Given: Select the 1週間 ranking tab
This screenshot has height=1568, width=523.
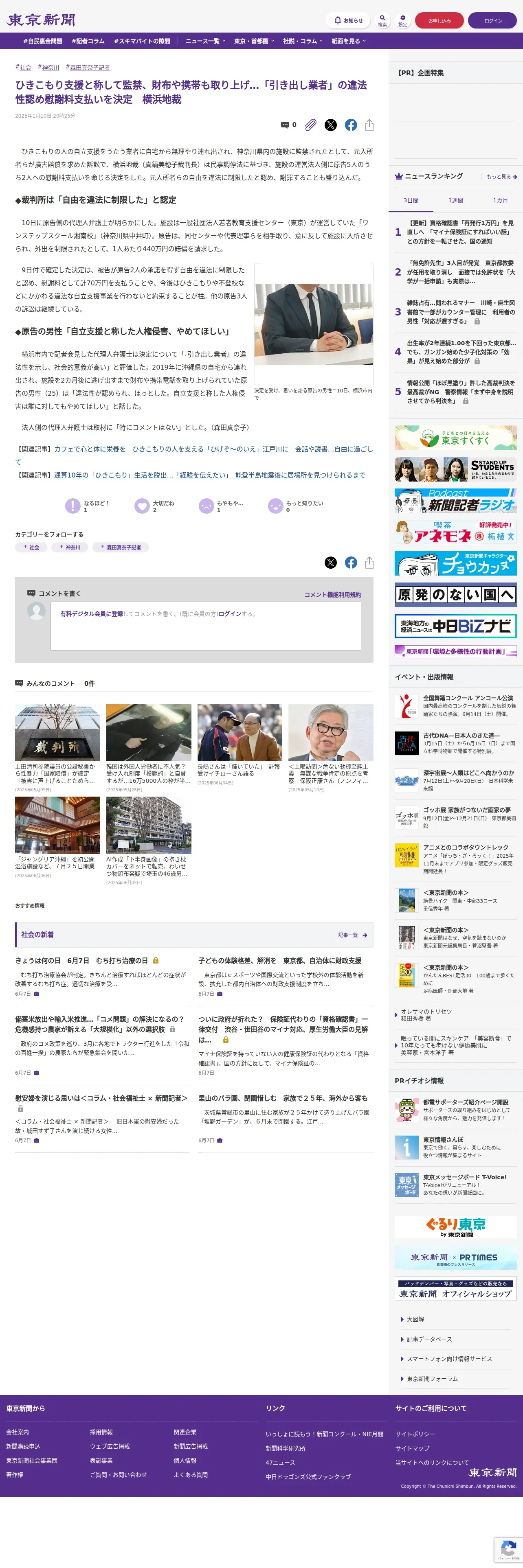Looking at the screenshot, I should pos(455,200).
